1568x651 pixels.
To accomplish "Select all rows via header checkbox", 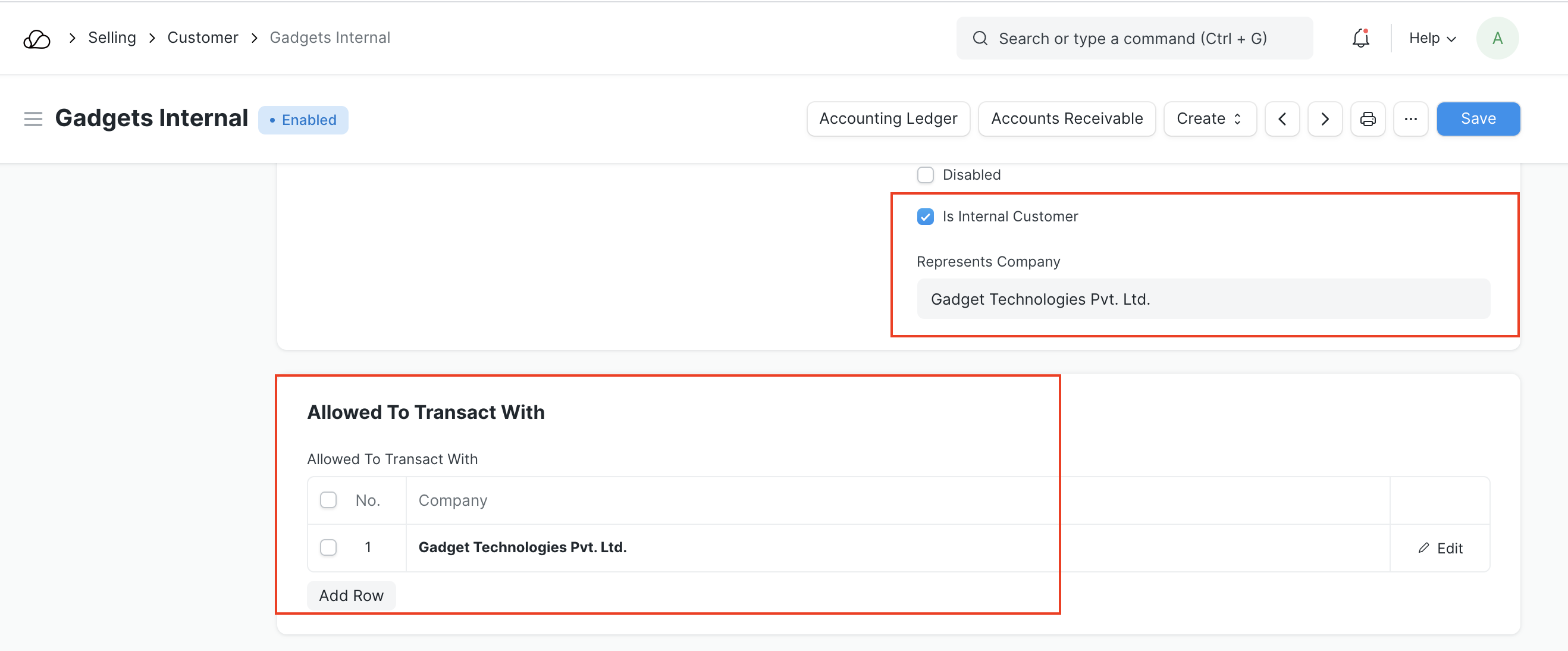I will (x=328, y=500).
